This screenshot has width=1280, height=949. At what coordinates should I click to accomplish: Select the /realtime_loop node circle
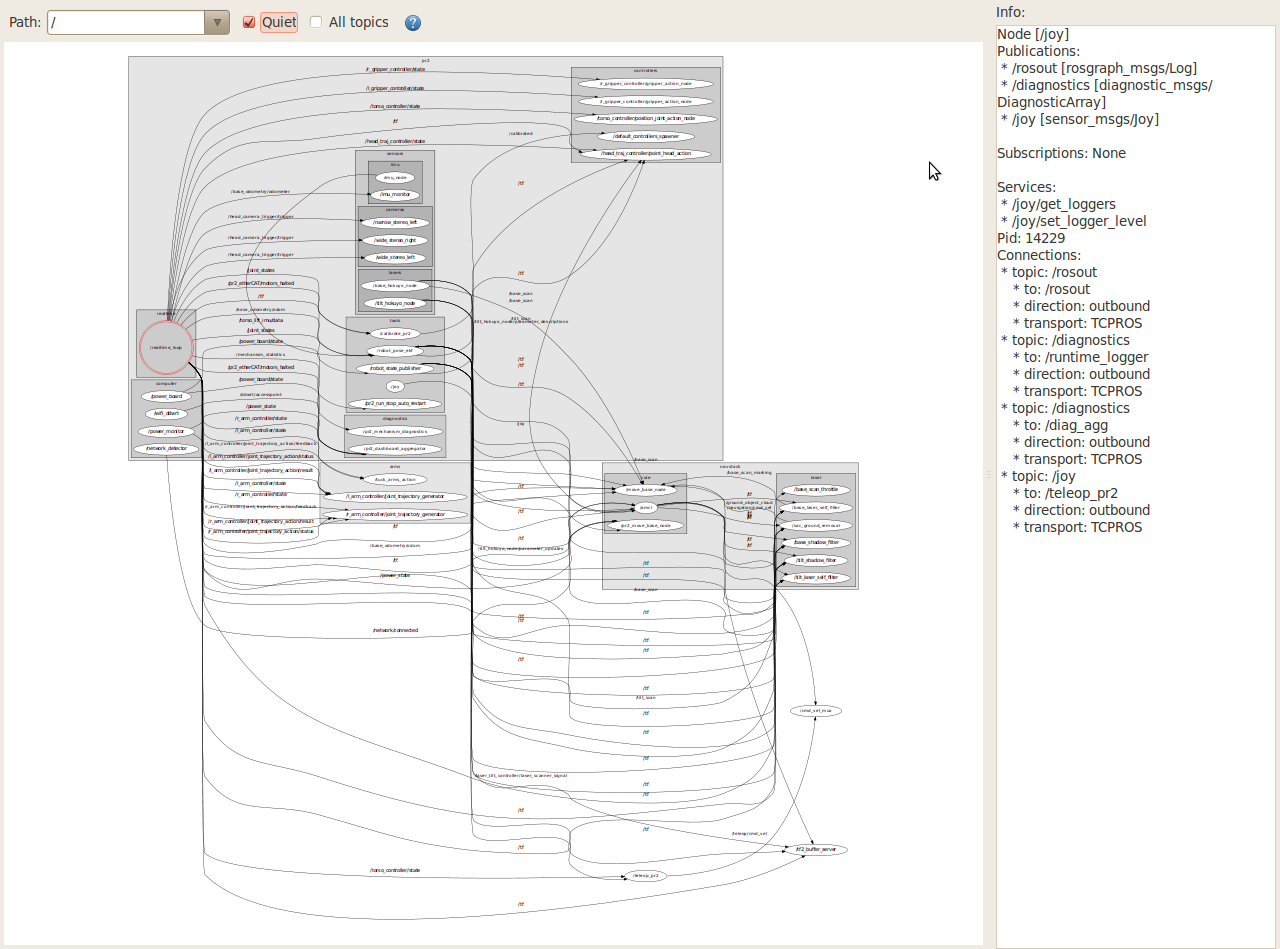point(165,347)
